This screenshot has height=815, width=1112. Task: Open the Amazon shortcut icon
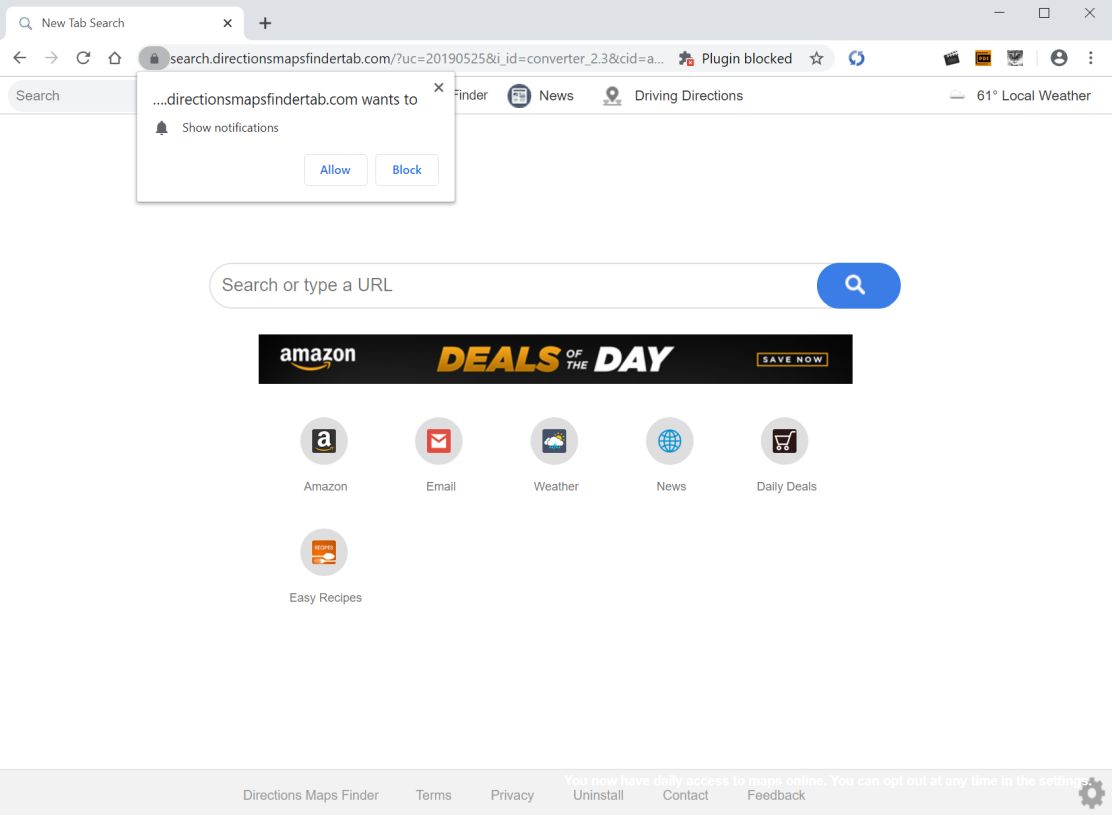point(324,440)
